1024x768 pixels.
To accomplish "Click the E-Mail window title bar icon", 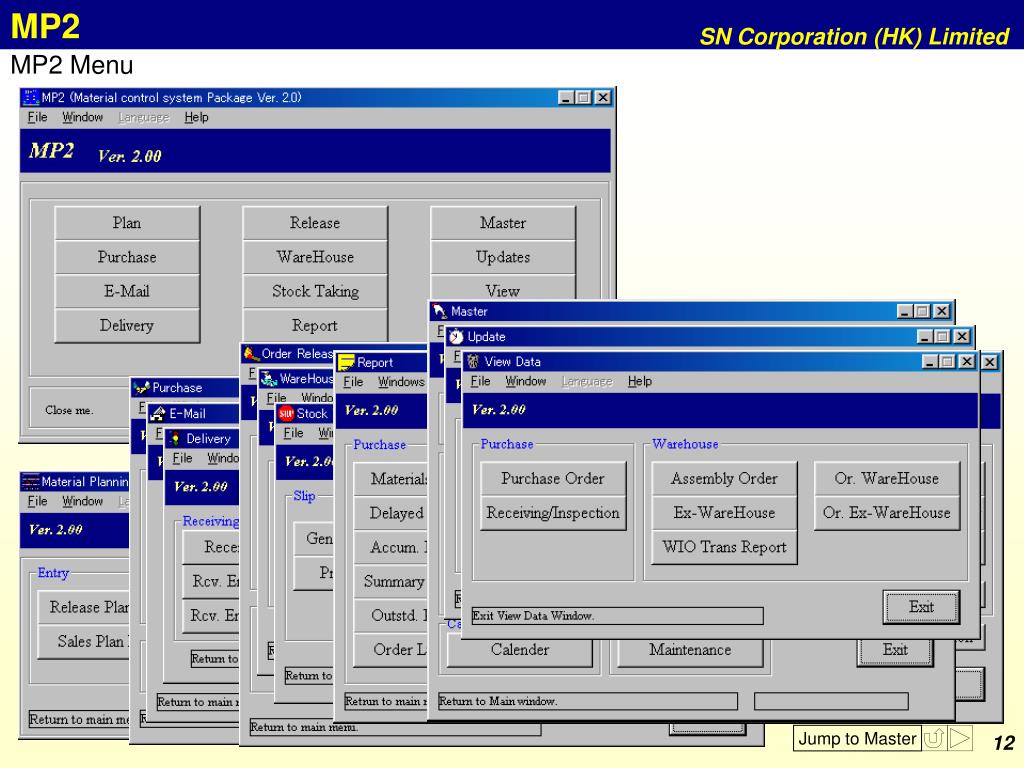I will tap(158, 413).
